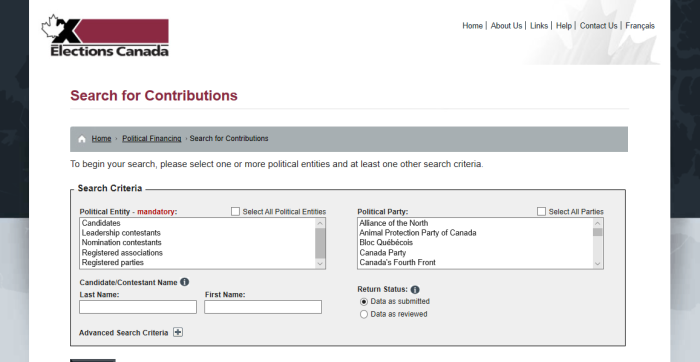Open Political Financing breadcrumb link
This screenshot has width=700, height=362.
pos(152,138)
